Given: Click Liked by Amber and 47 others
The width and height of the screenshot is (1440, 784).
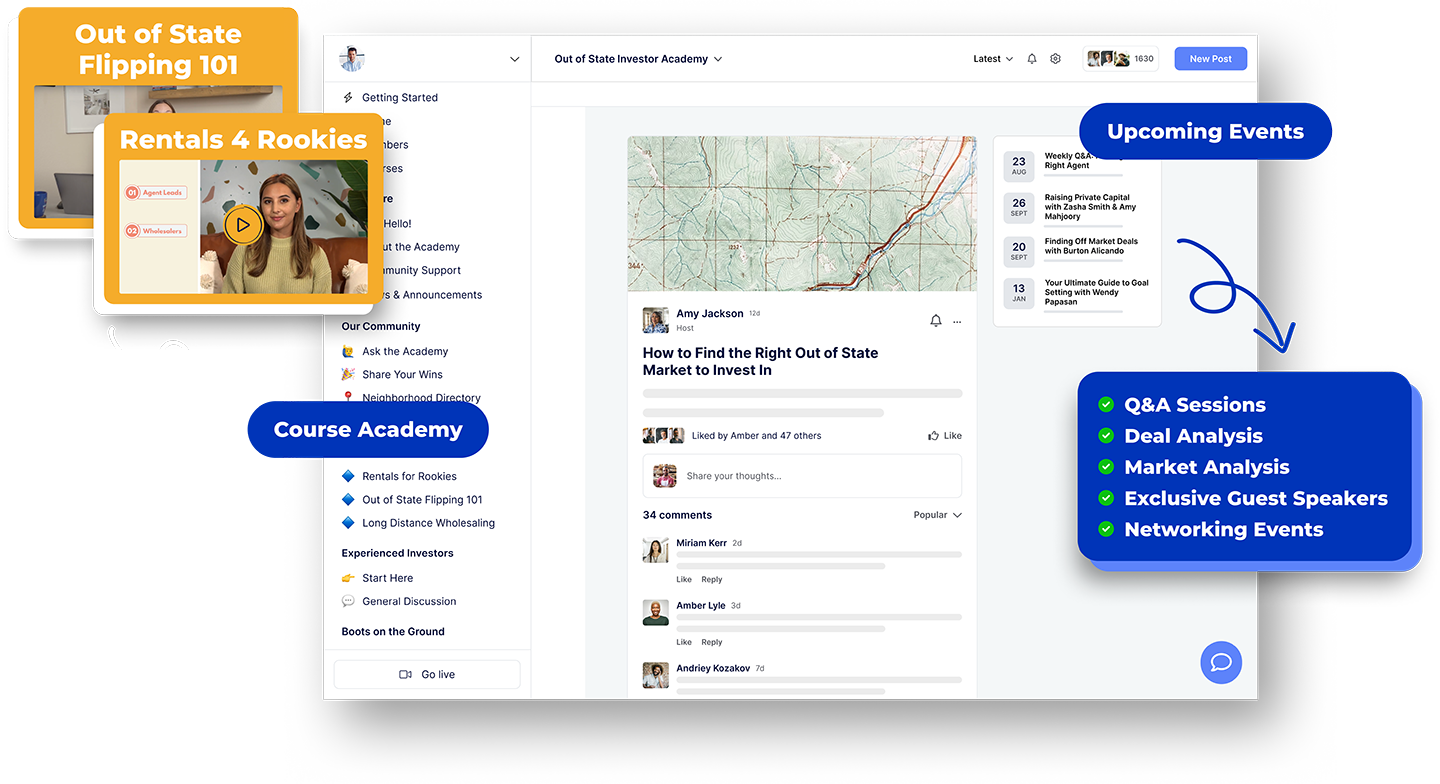Looking at the screenshot, I should click(756, 436).
